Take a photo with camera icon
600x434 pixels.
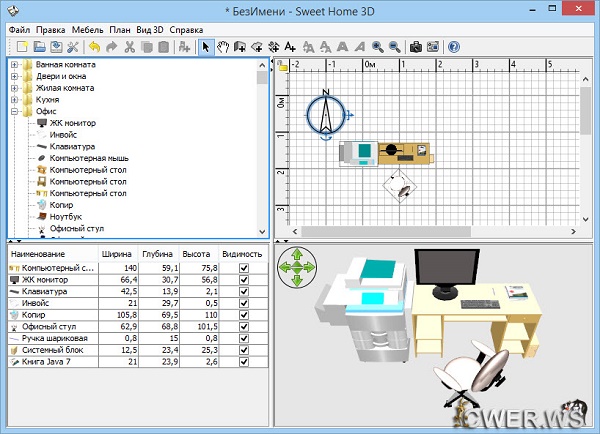point(415,46)
